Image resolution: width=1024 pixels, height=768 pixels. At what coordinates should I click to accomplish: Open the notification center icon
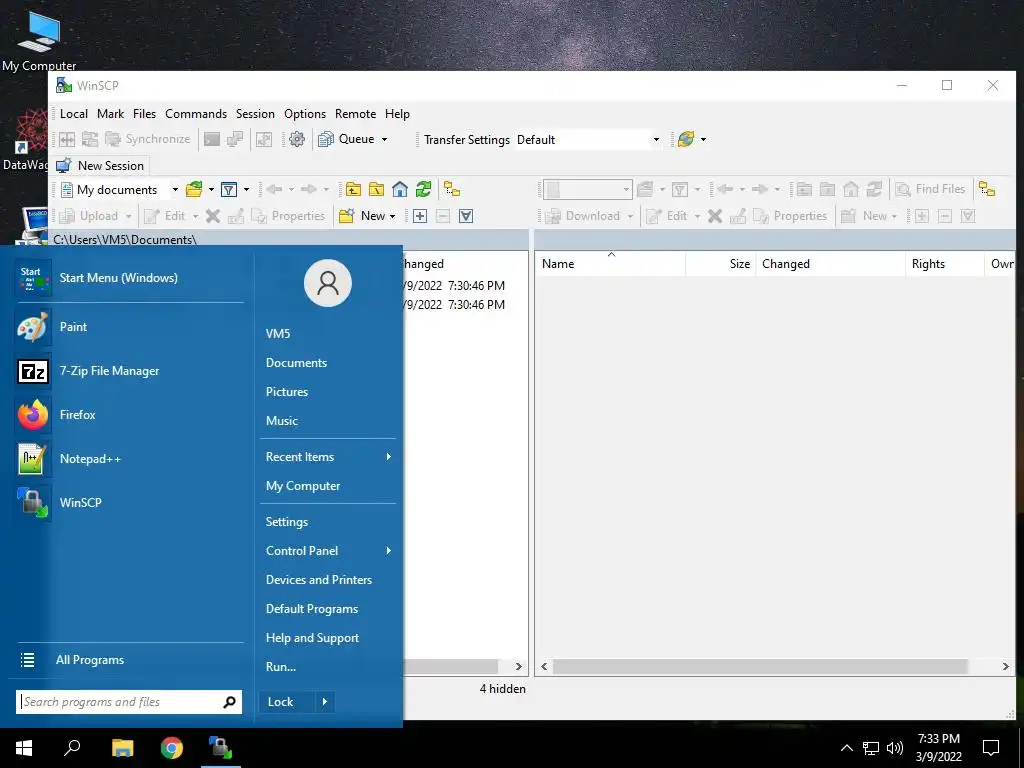[x=991, y=748]
